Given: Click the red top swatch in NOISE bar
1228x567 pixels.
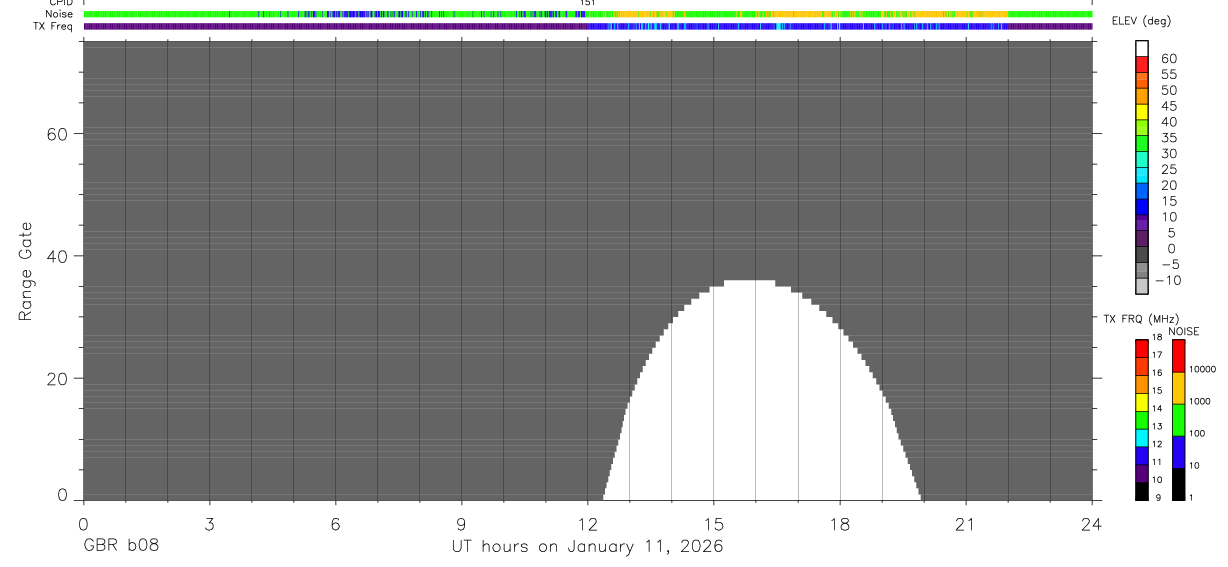Looking at the screenshot, I should coord(1178,356).
